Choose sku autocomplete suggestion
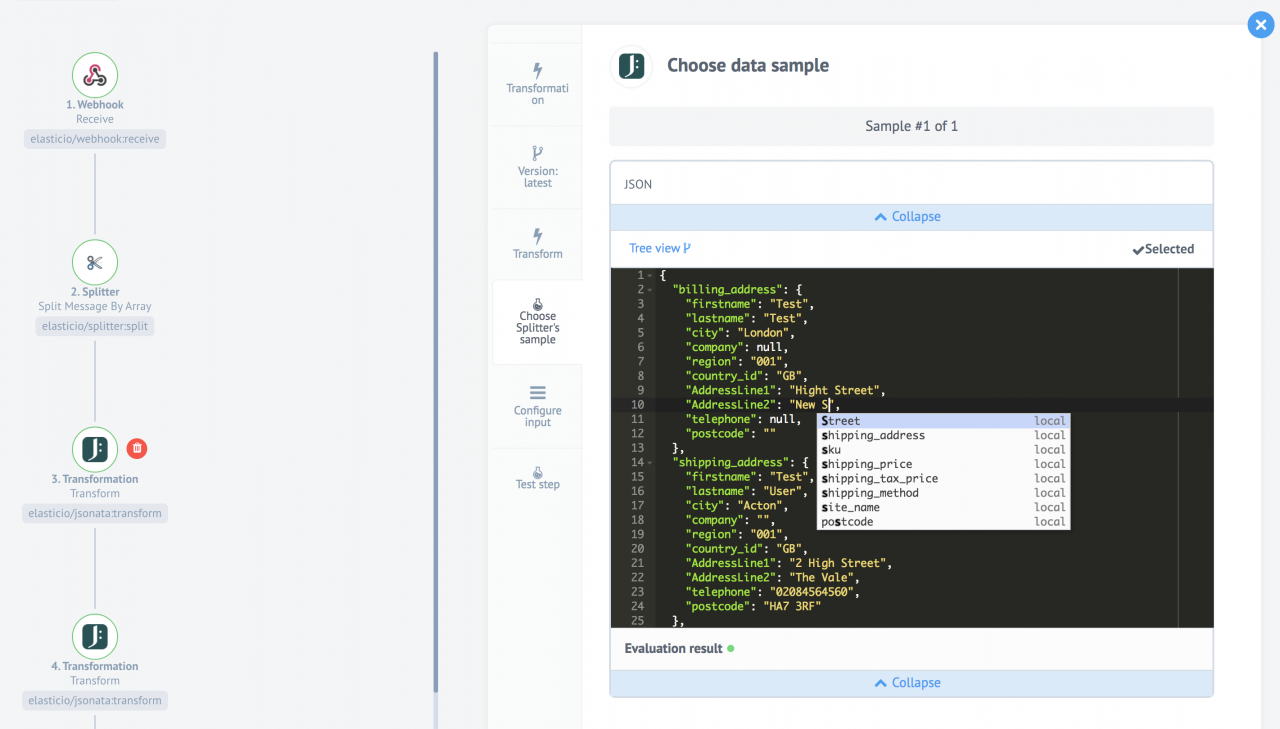This screenshot has height=729, width=1280. click(943, 450)
